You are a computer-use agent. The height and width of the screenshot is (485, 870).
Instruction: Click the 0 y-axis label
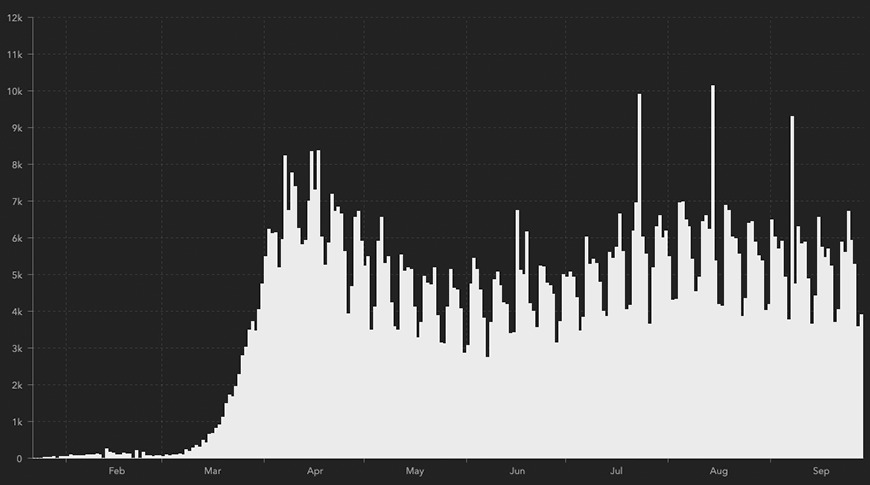tap(19, 458)
